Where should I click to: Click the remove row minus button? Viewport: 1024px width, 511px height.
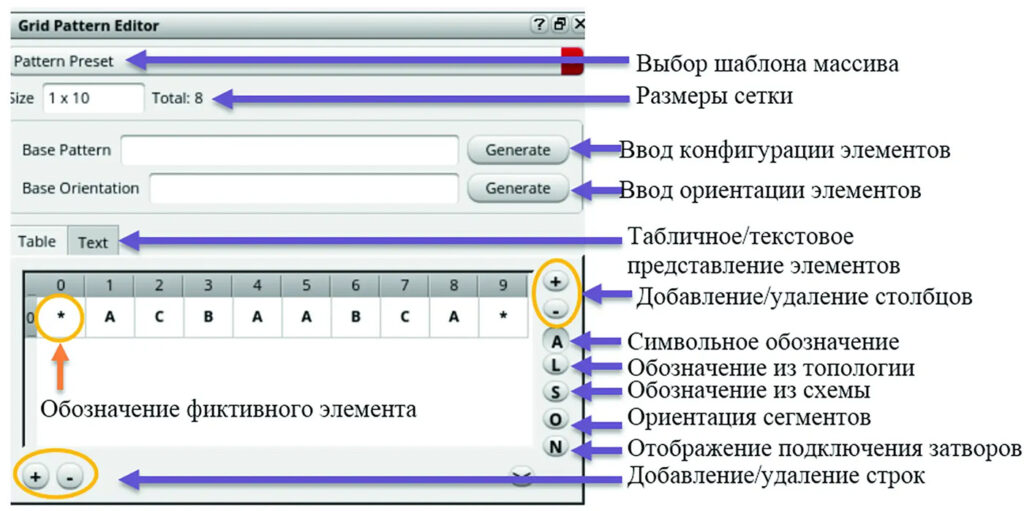click(68, 477)
